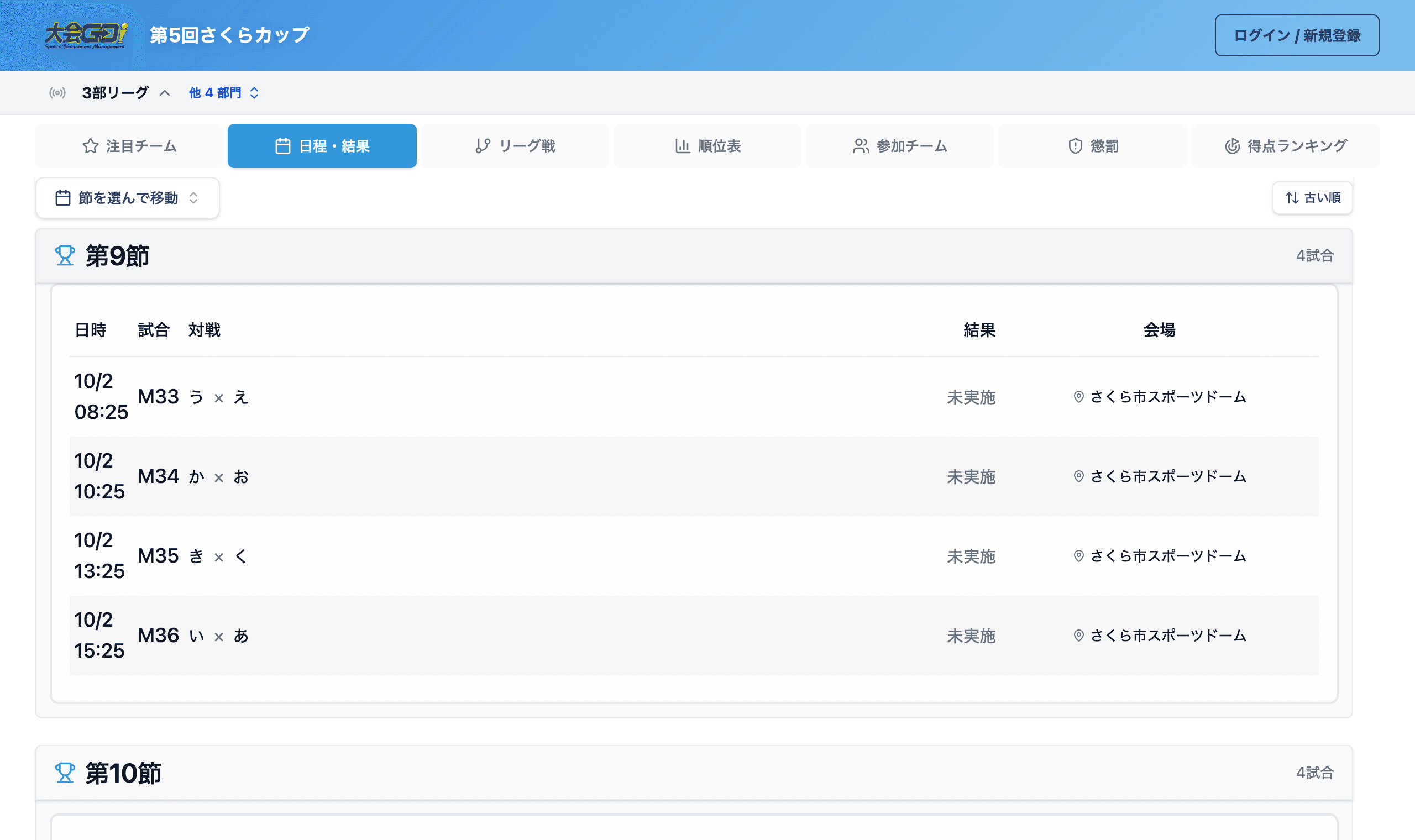The width and height of the screenshot is (1415, 840).
Task: Click the live broadcast signal icon
Action: pyautogui.click(x=57, y=93)
